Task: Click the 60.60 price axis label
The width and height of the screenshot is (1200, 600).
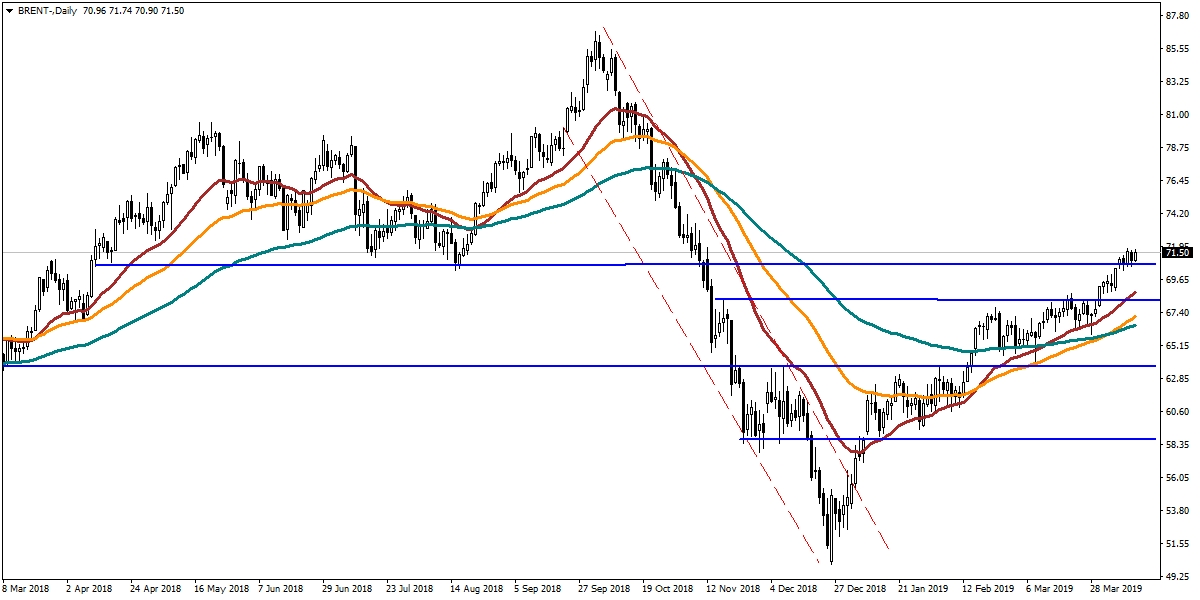Action: pos(1177,412)
